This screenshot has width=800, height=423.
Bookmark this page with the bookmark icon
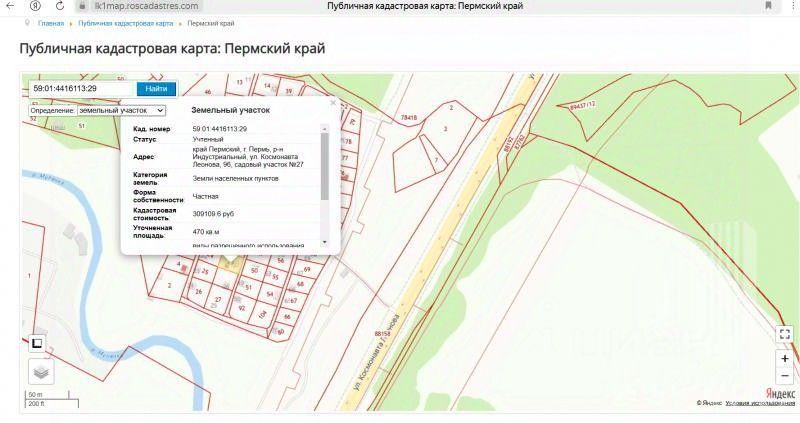(x=768, y=6)
